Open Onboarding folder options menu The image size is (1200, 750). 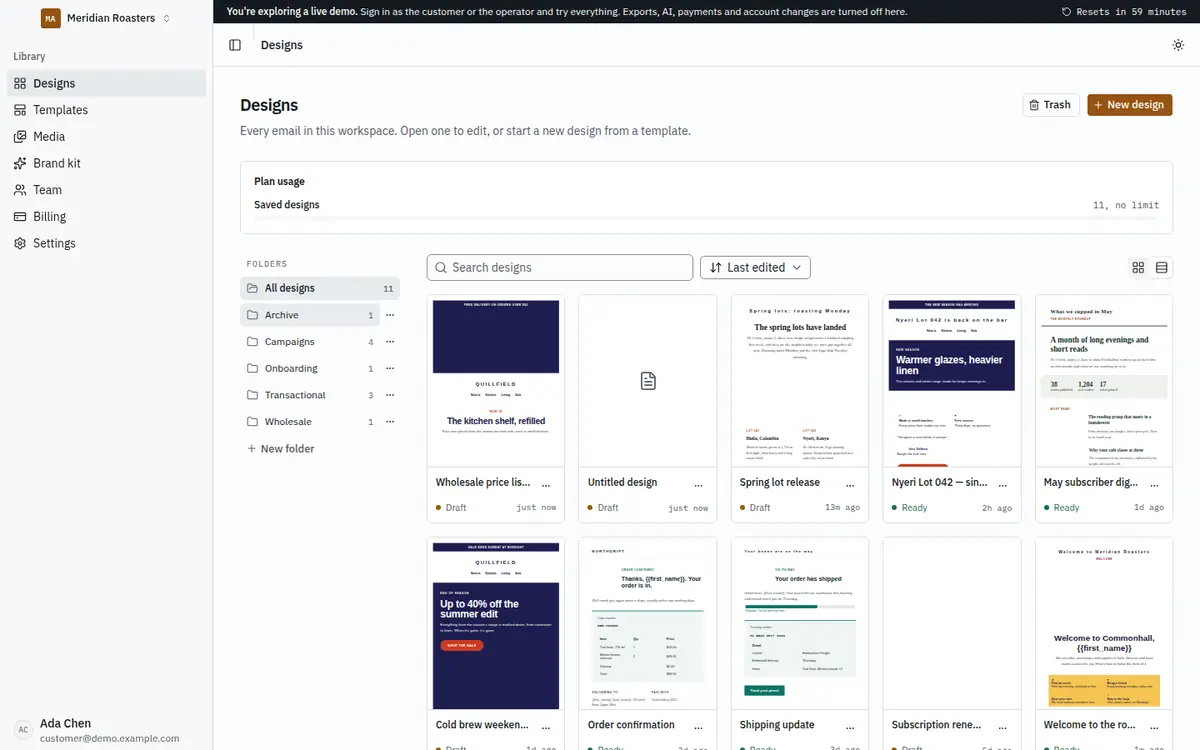click(390, 368)
